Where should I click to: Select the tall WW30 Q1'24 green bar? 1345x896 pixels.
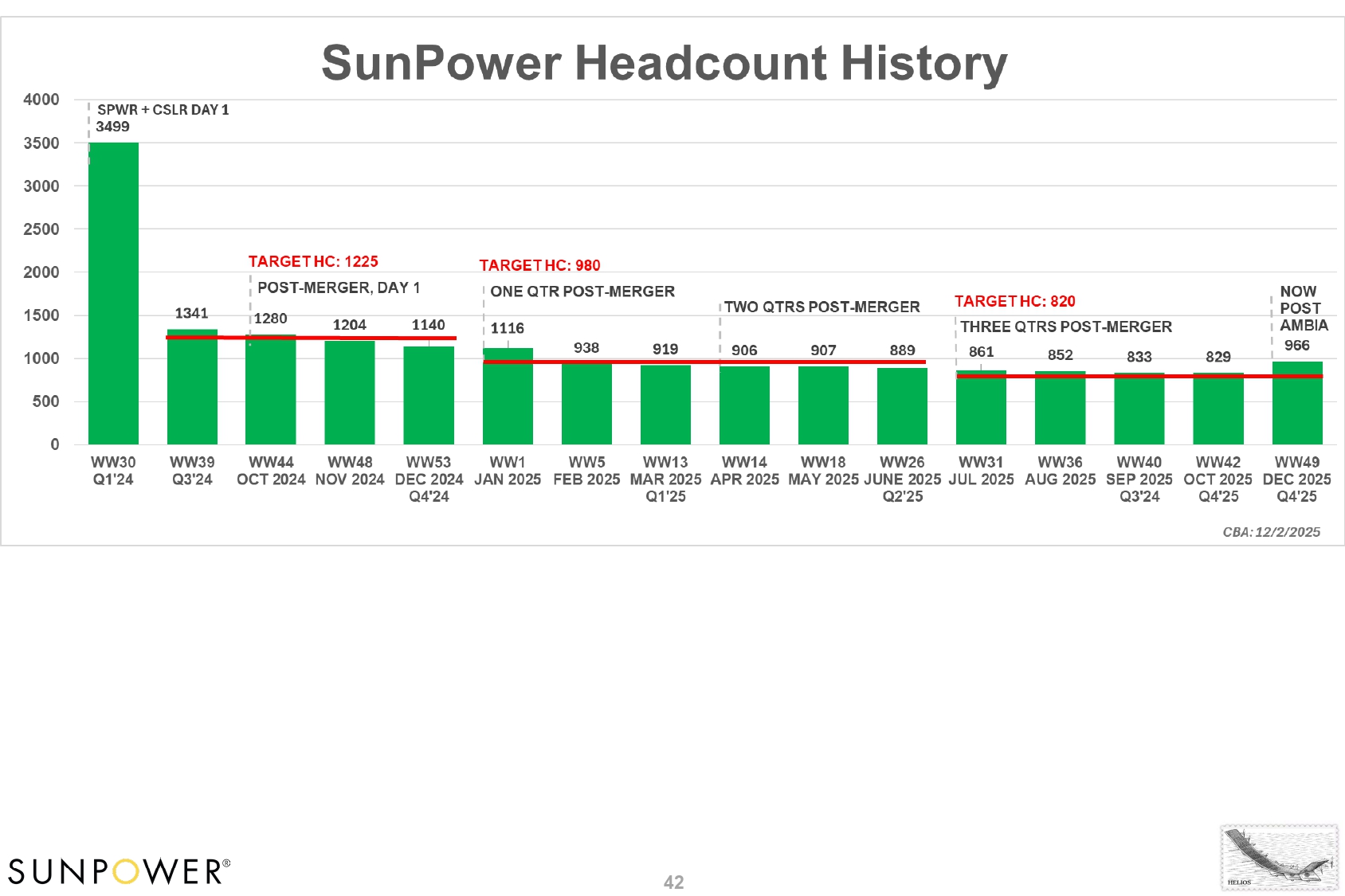(x=113, y=293)
